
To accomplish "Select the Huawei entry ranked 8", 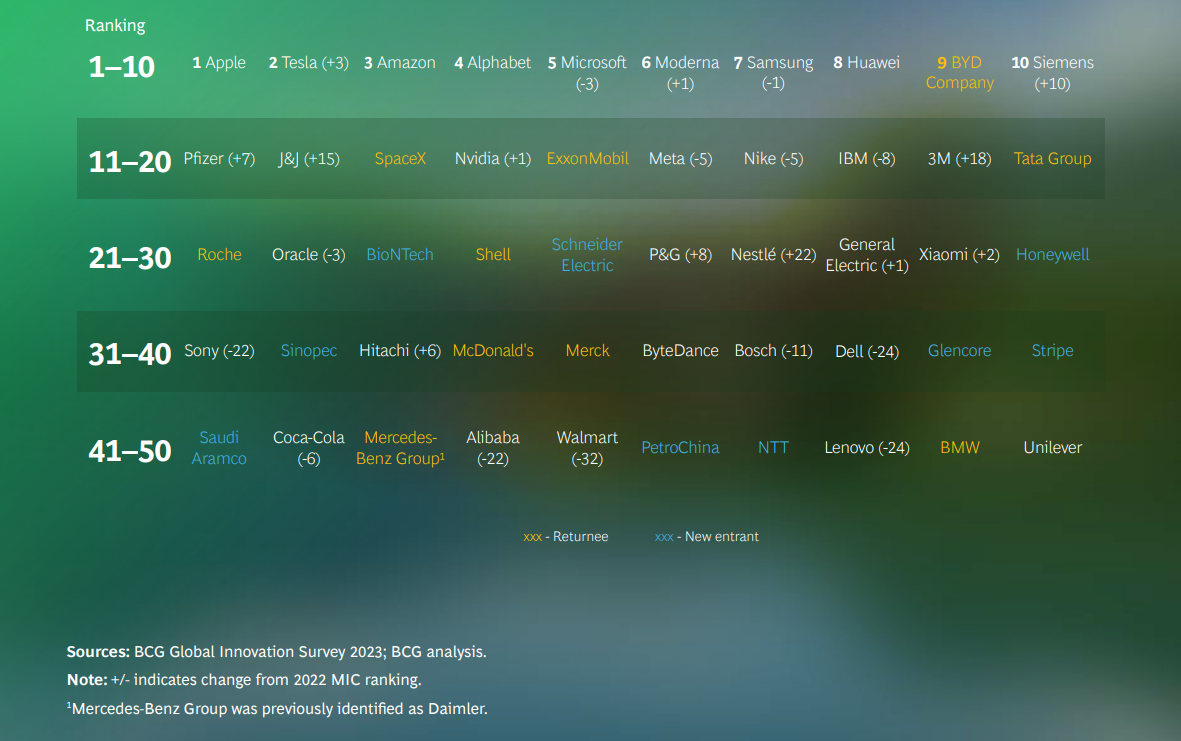I will click(867, 63).
